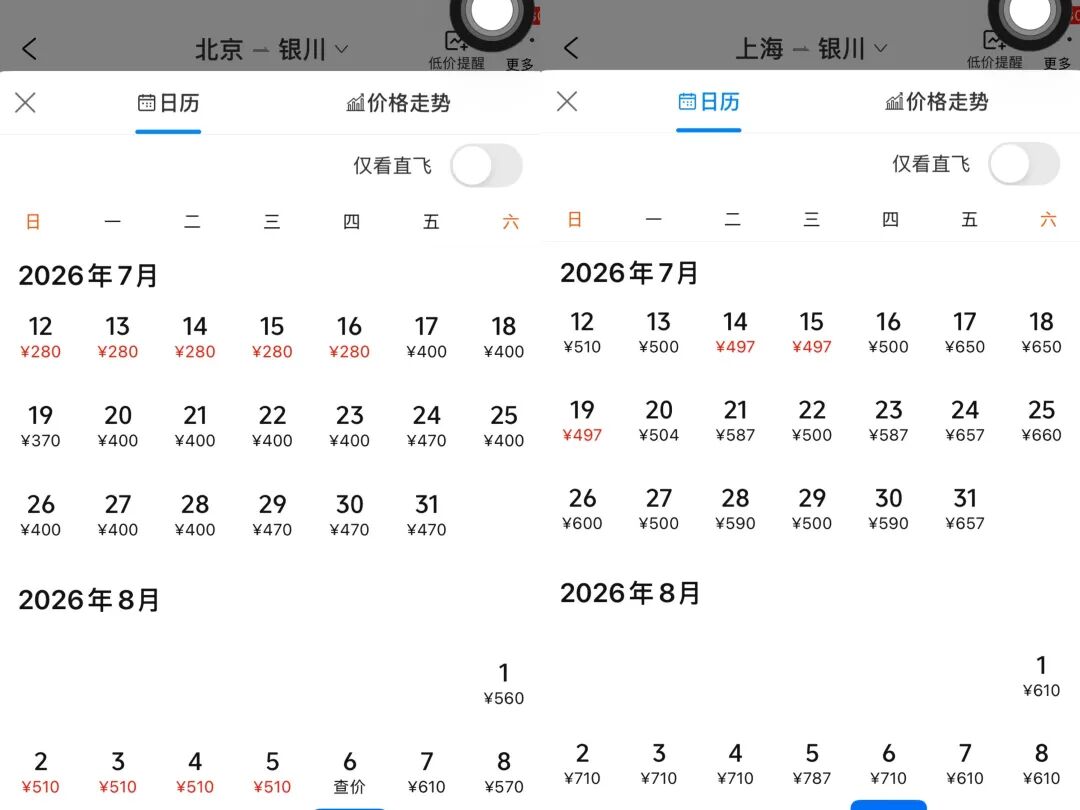Close the 北京–银川 calendar panel
This screenshot has height=810, width=1080.
[25, 103]
